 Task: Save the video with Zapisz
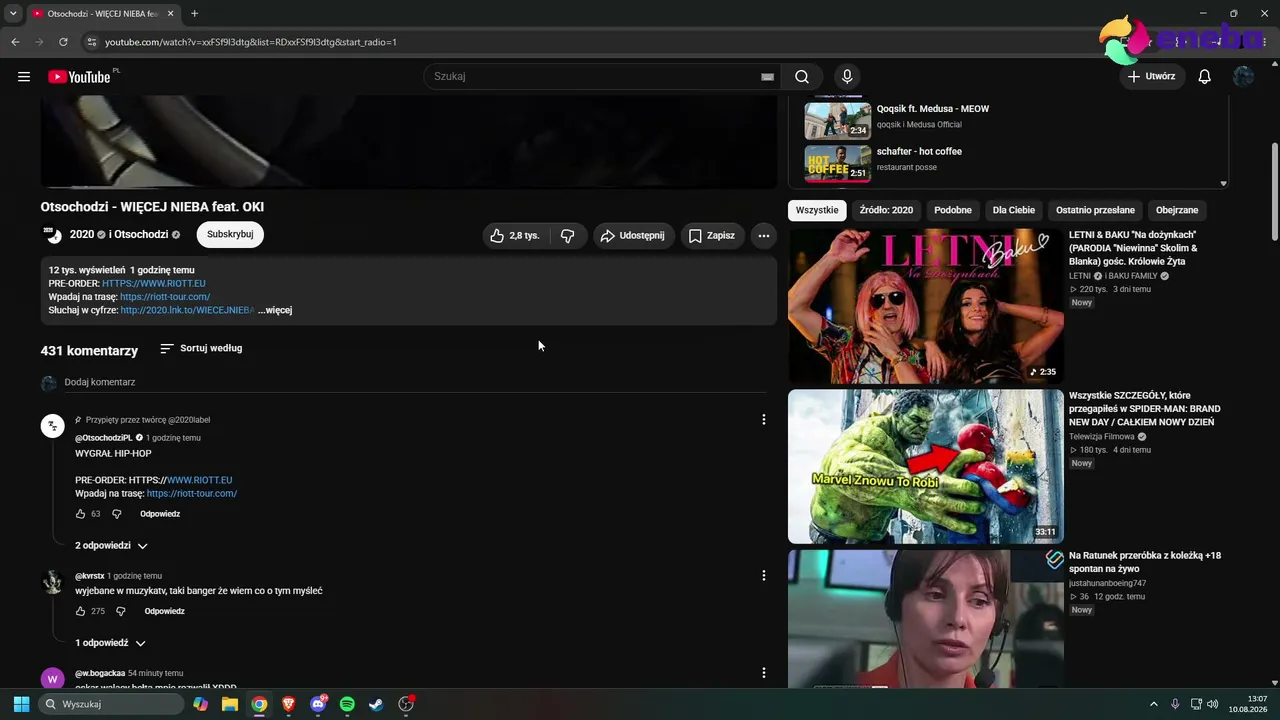click(x=712, y=236)
